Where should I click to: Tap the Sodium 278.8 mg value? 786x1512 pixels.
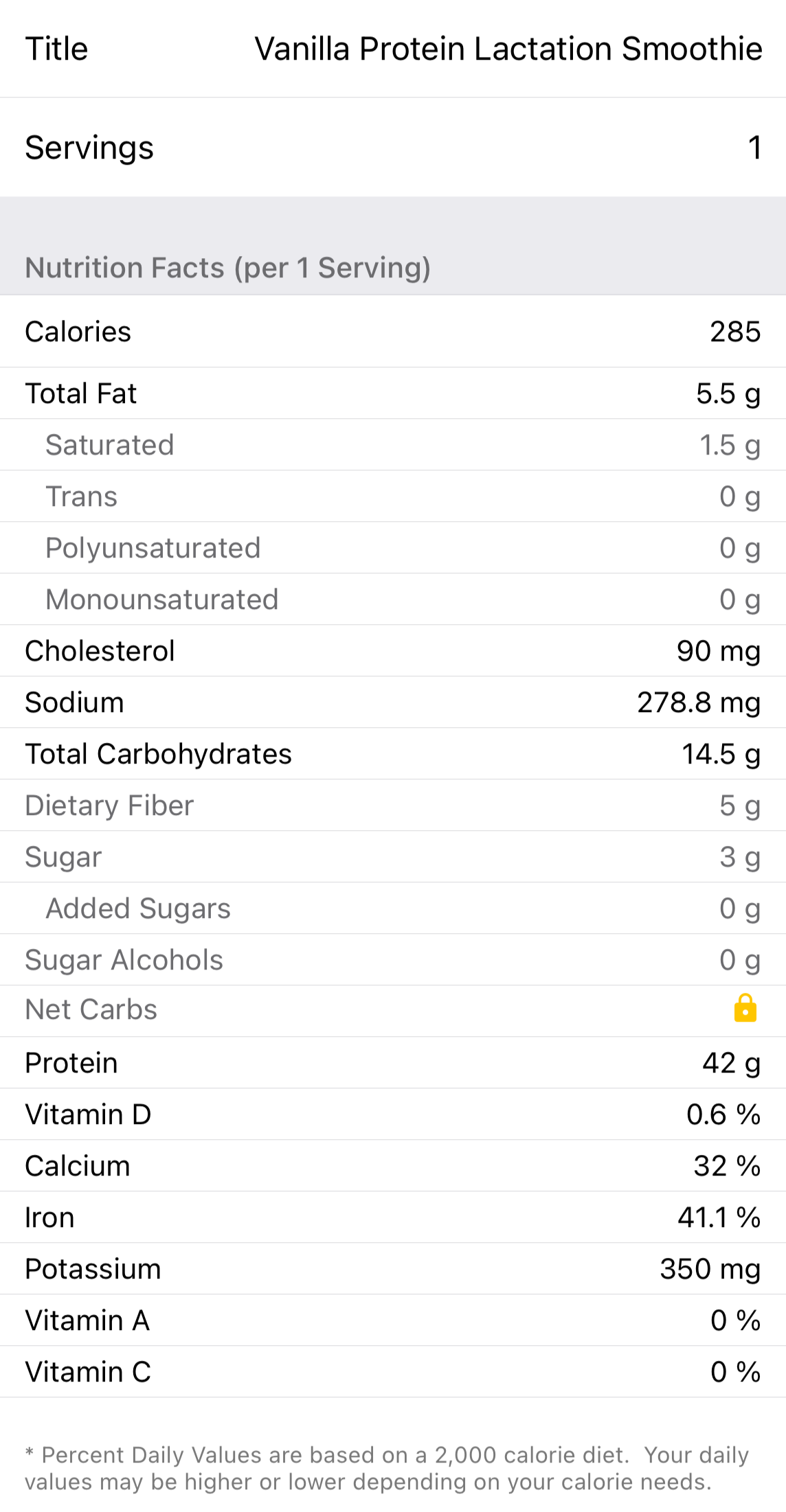pyautogui.click(x=698, y=702)
